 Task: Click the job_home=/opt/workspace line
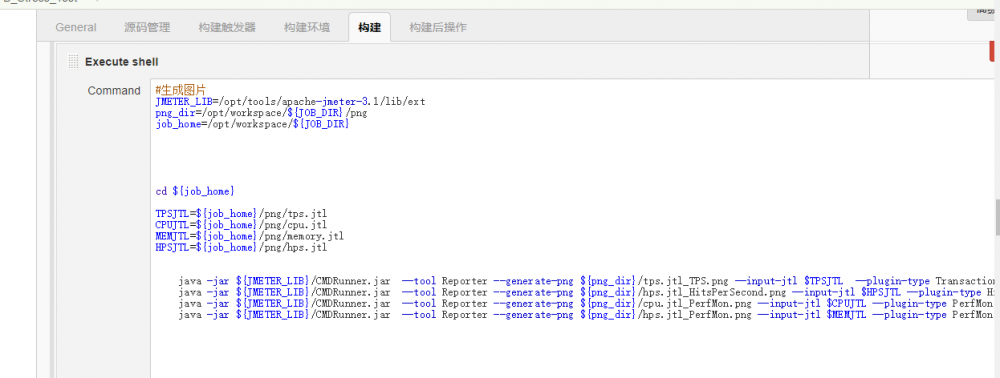point(252,124)
